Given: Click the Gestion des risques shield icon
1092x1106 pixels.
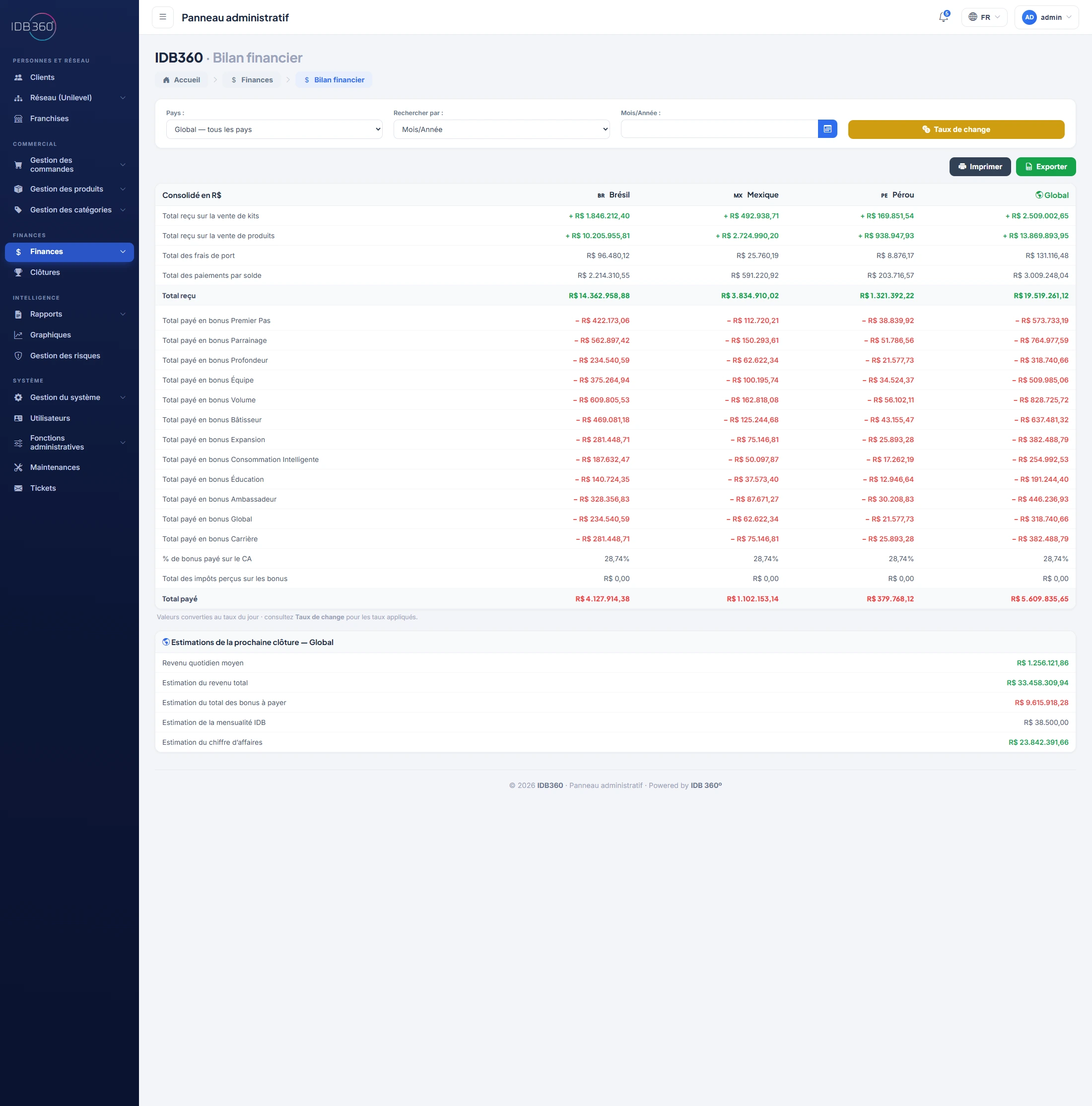Looking at the screenshot, I should [x=18, y=355].
